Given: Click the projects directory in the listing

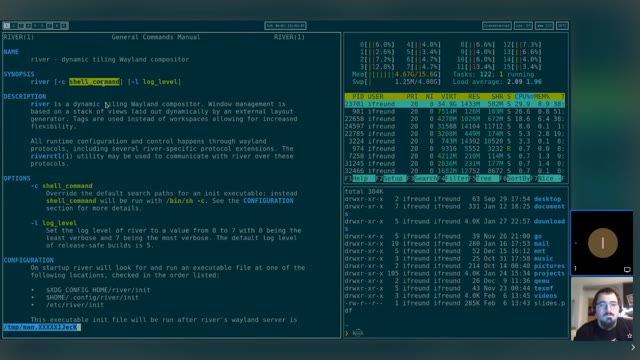Looking at the screenshot, I should click(x=549, y=273).
